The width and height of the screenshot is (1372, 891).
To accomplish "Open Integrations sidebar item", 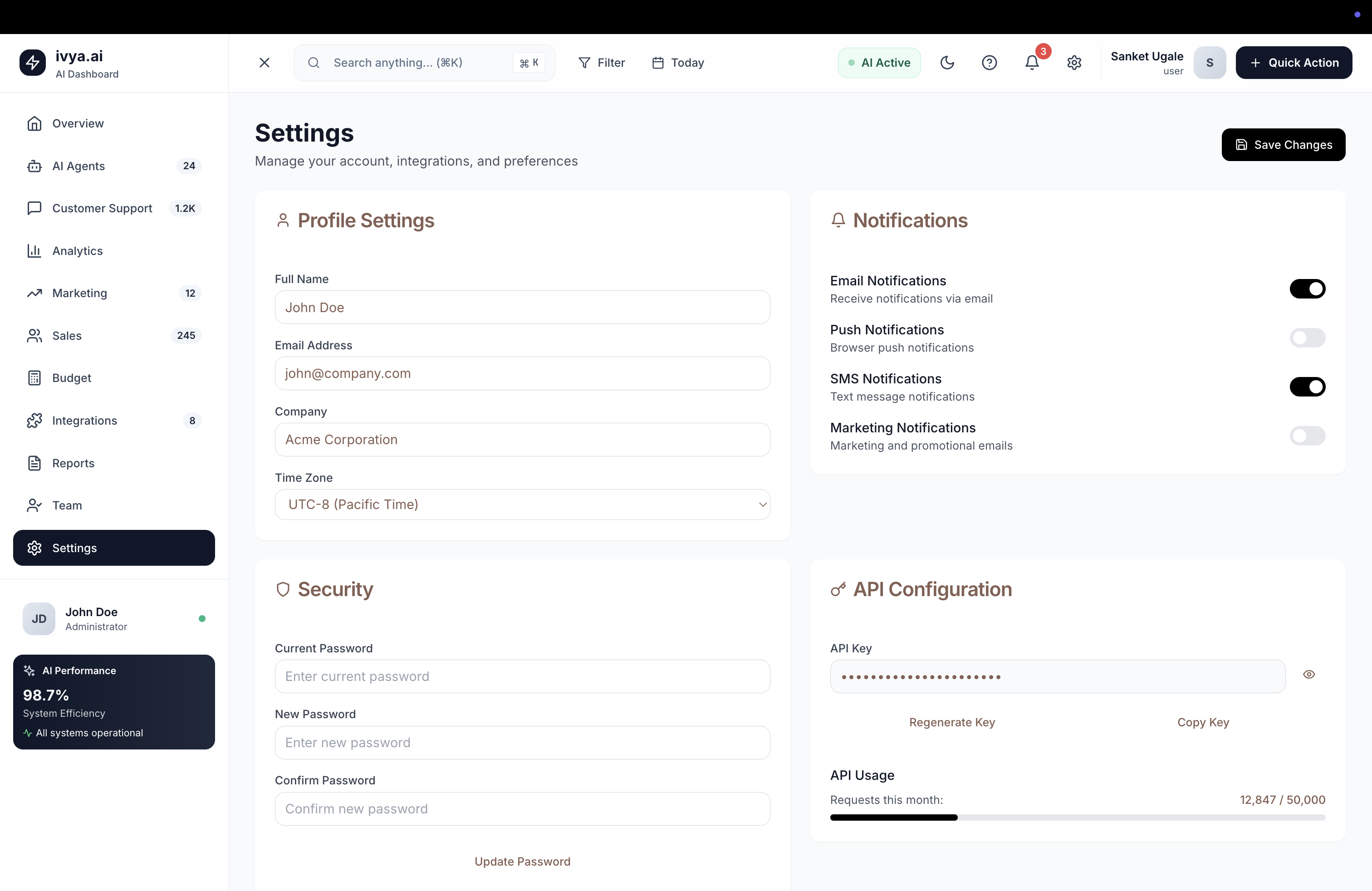I will tap(84, 421).
